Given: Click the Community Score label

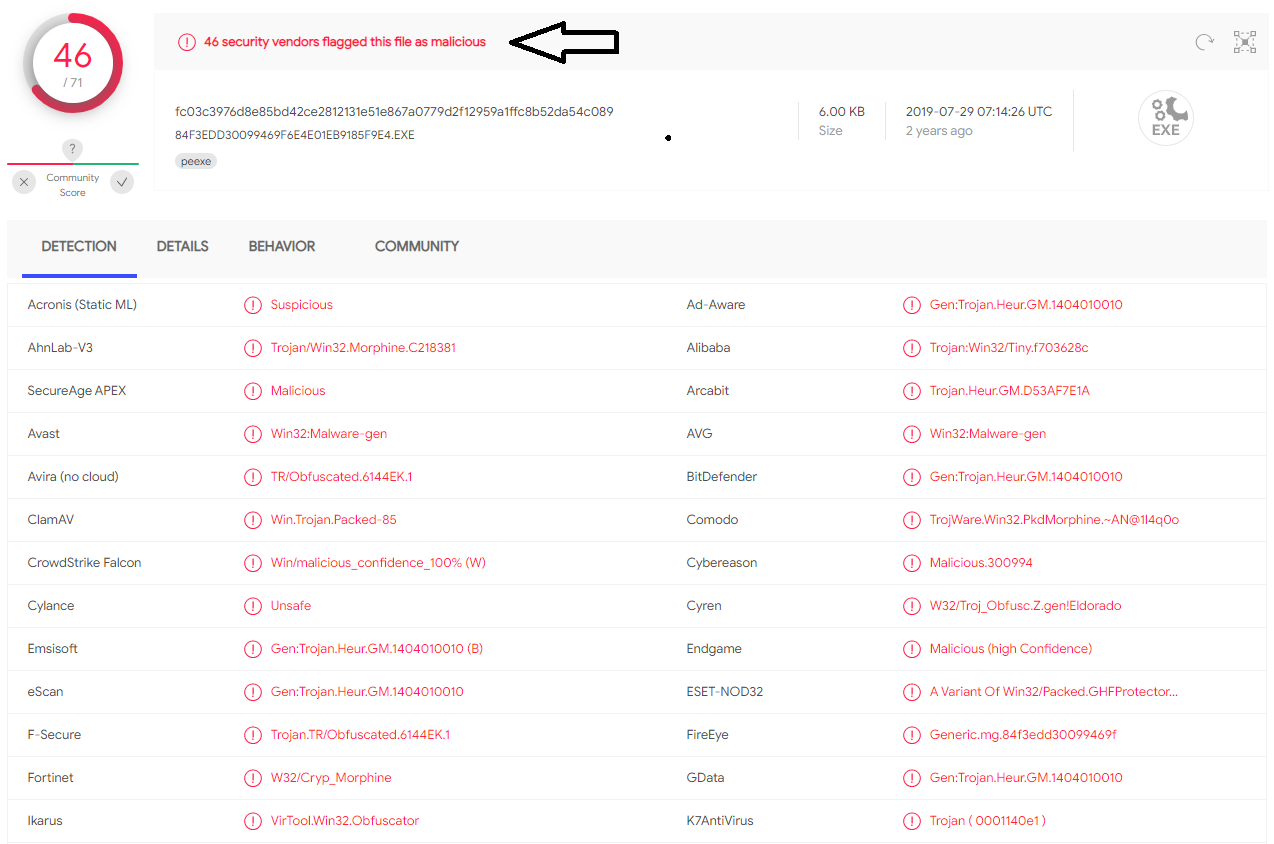Looking at the screenshot, I should [73, 185].
